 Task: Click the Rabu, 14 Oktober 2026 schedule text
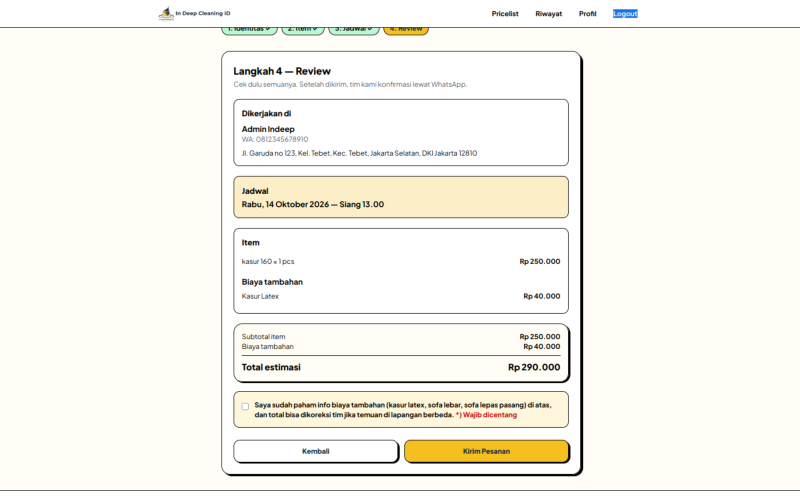313,204
